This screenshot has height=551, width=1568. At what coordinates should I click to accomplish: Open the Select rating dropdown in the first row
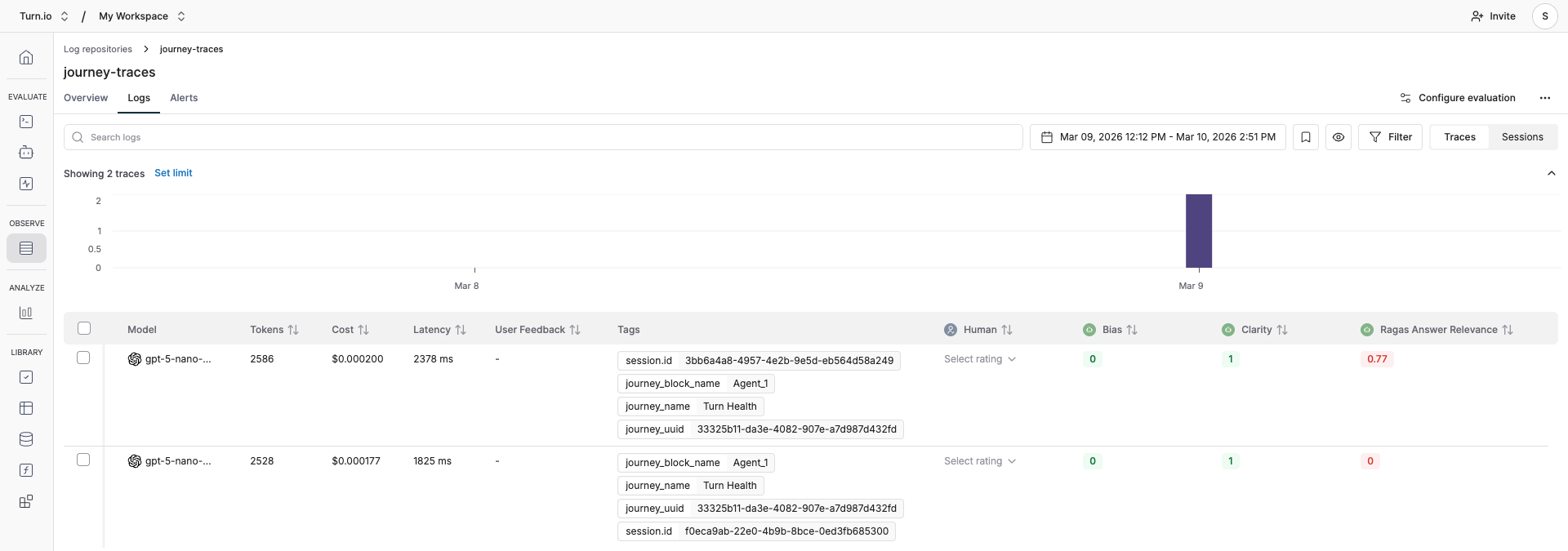(979, 359)
